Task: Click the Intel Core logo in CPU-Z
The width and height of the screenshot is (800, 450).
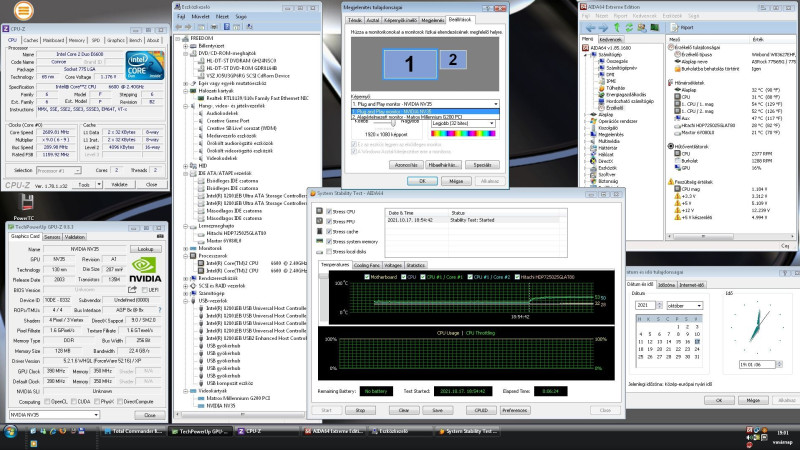Action: tap(145, 65)
